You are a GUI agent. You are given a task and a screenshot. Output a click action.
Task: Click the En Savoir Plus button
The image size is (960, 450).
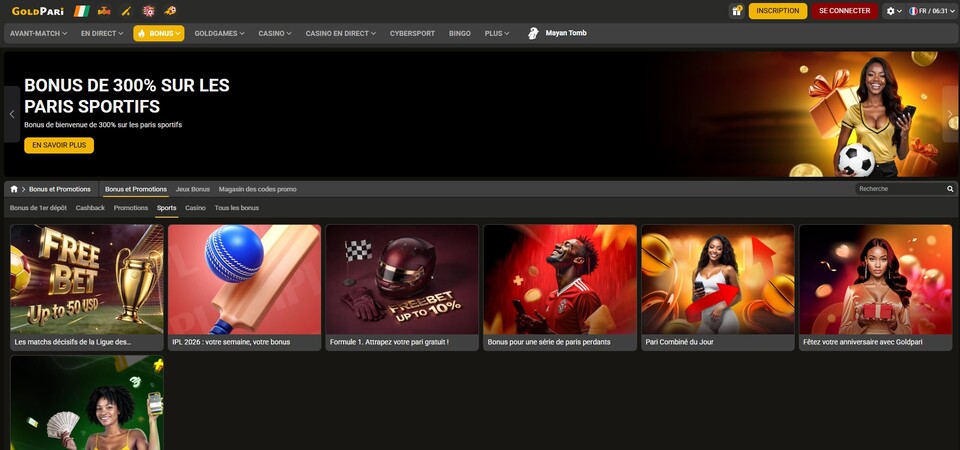coord(59,146)
